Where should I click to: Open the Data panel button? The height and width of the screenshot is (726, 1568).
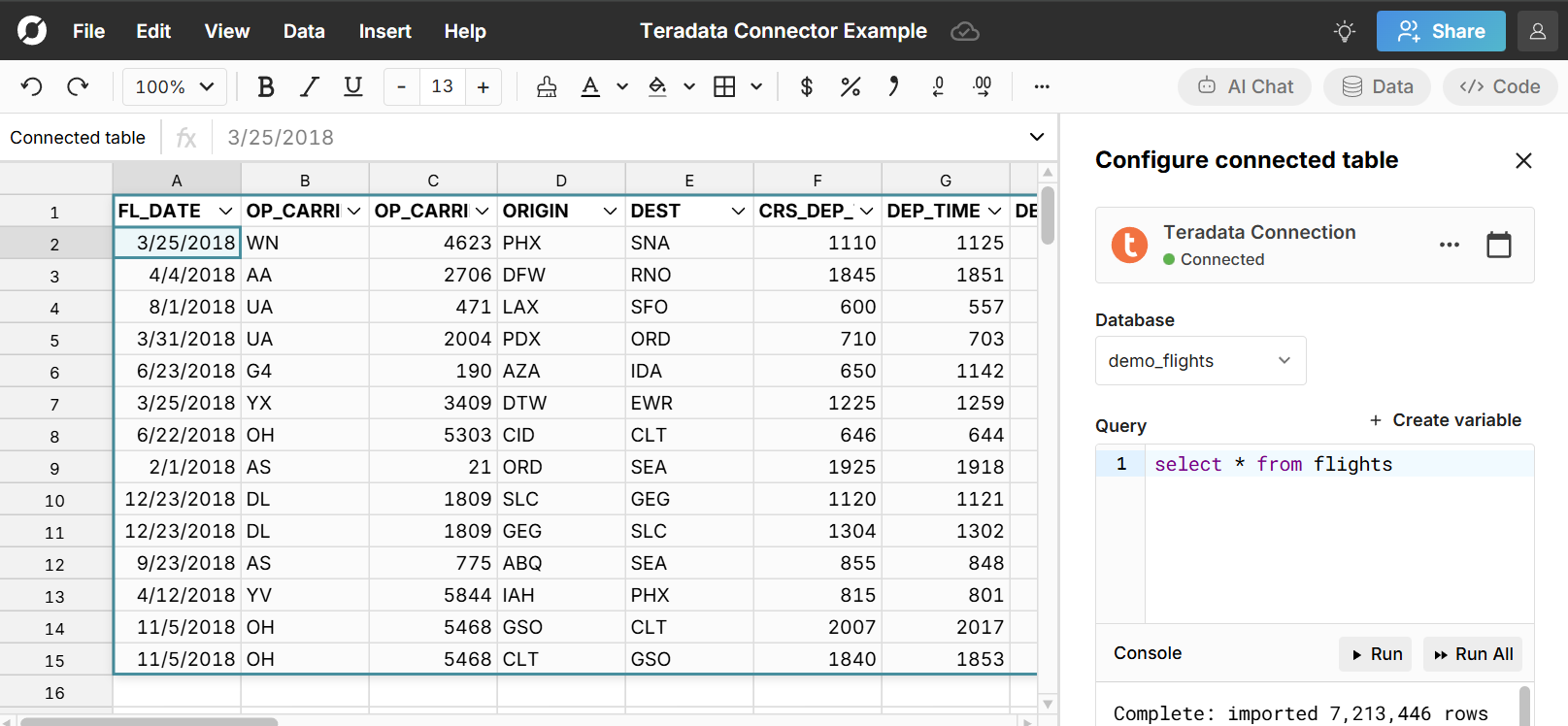[x=1377, y=86]
